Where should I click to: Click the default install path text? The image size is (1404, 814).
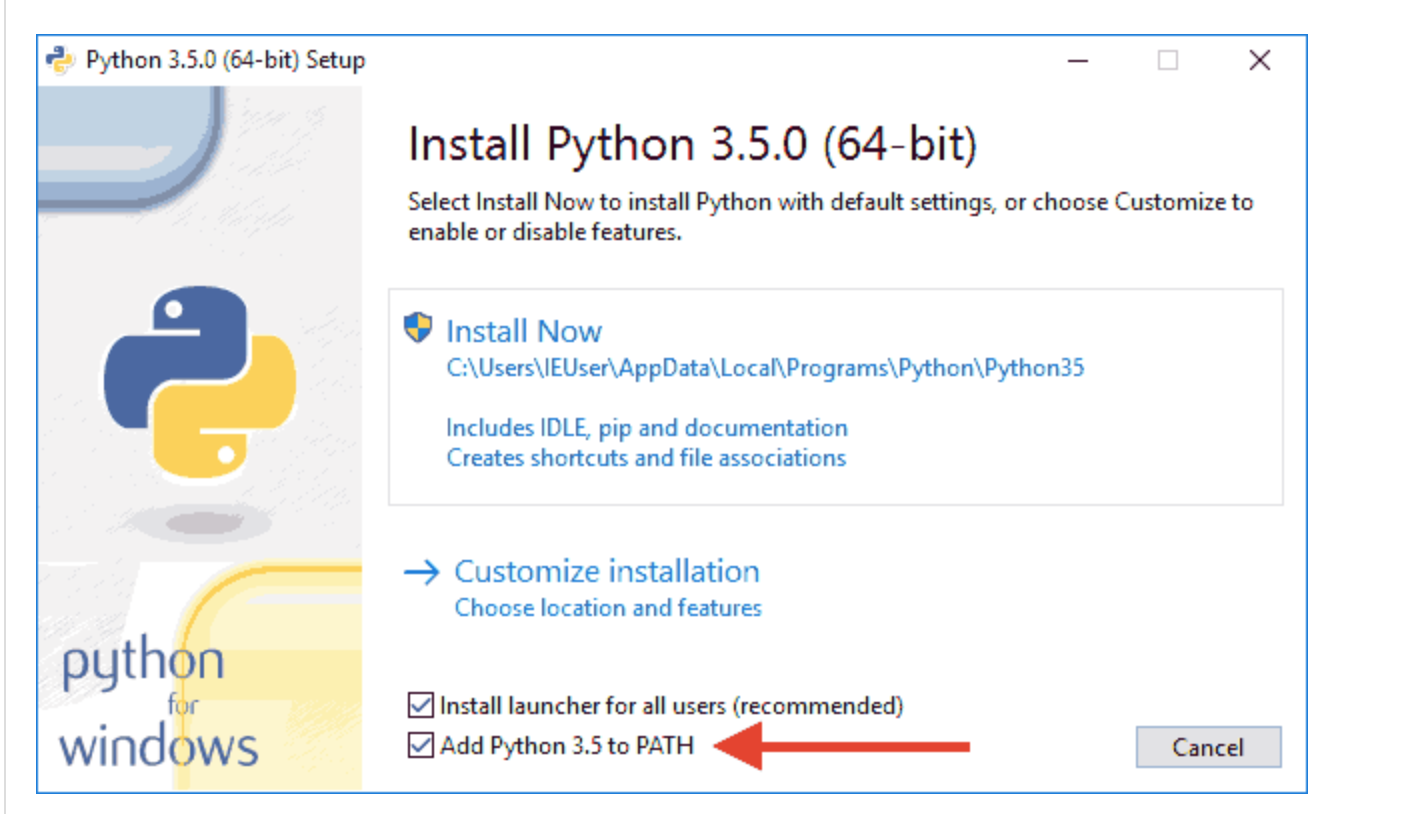[x=765, y=368]
